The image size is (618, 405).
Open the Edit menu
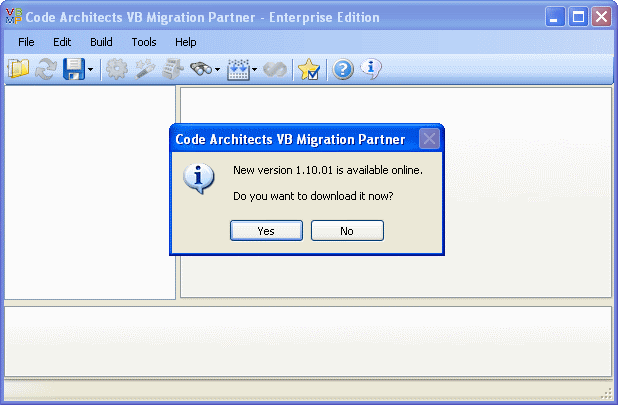(62, 42)
